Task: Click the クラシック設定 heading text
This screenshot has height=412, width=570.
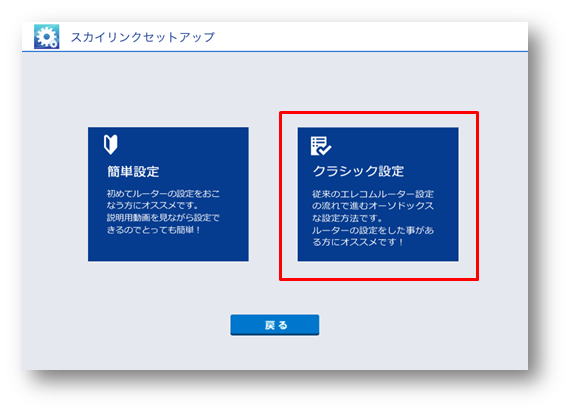Action: pyautogui.click(x=358, y=171)
